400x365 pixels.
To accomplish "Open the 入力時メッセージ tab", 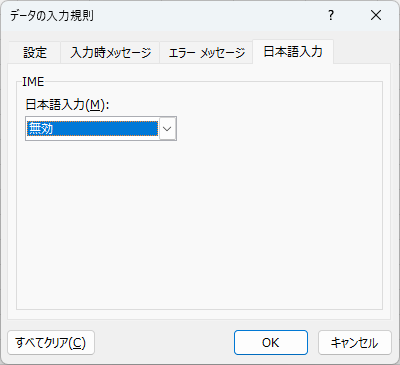I will (110, 53).
